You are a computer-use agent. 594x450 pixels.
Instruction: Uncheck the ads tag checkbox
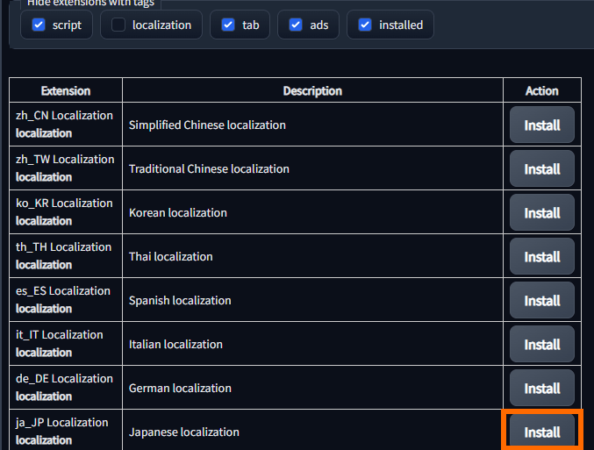click(x=295, y=25)
